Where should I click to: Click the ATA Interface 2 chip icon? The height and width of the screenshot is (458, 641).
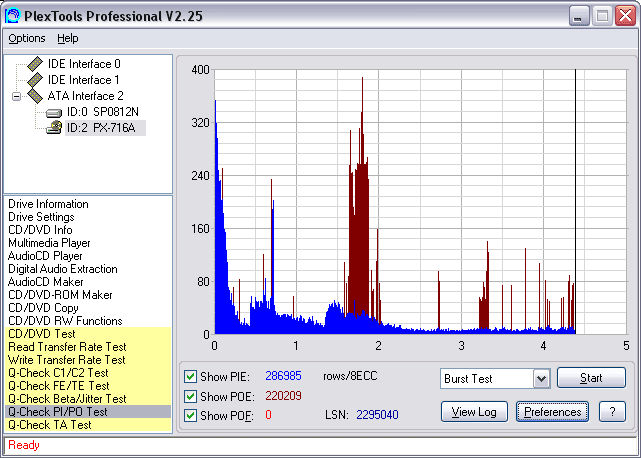(35, 96)
